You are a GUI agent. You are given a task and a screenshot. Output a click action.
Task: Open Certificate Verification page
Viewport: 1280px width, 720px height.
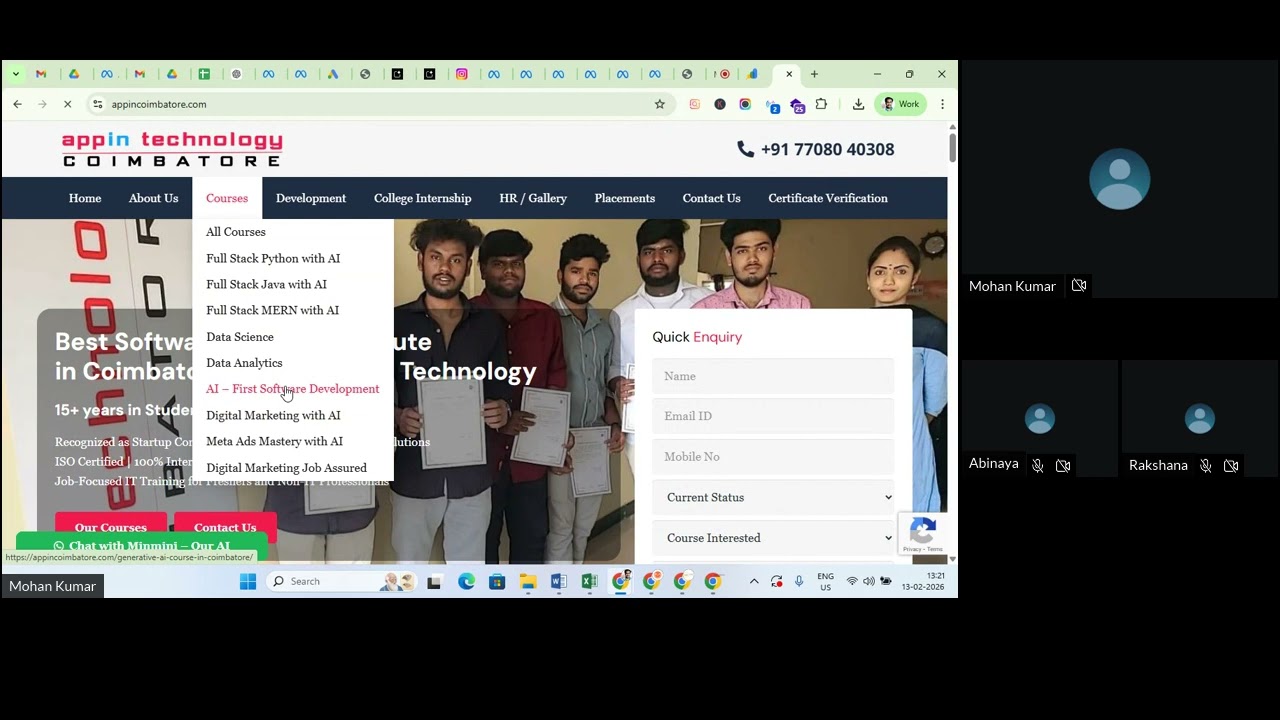pyautogui.click(x=828, y=198)
